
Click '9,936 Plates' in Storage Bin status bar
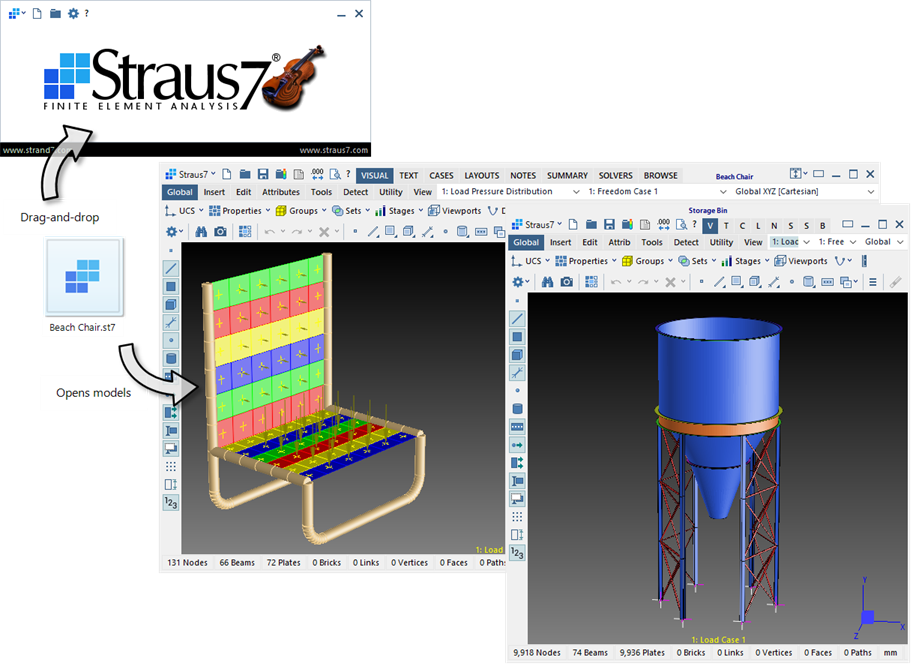click(x=642, y=652)
